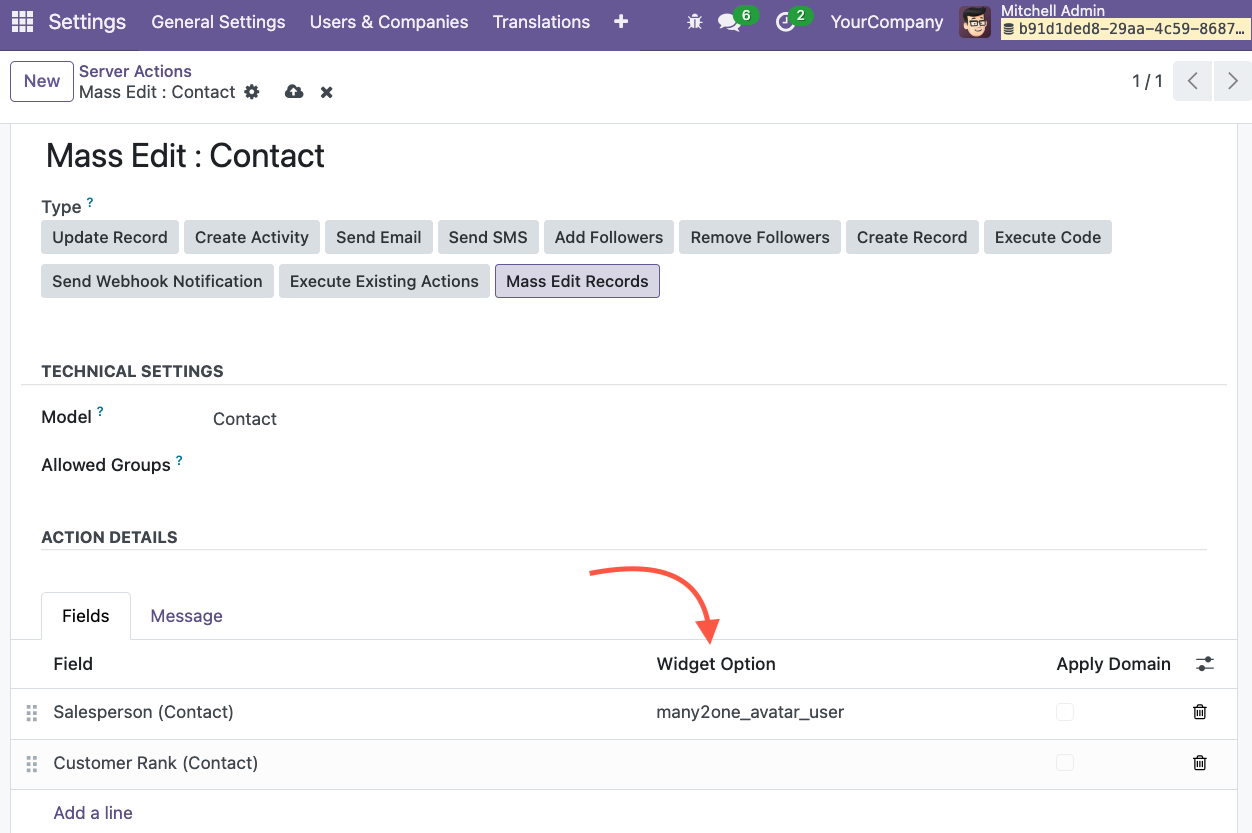
Task: Select Send Webhook Notification type
Action: [157, 281]
